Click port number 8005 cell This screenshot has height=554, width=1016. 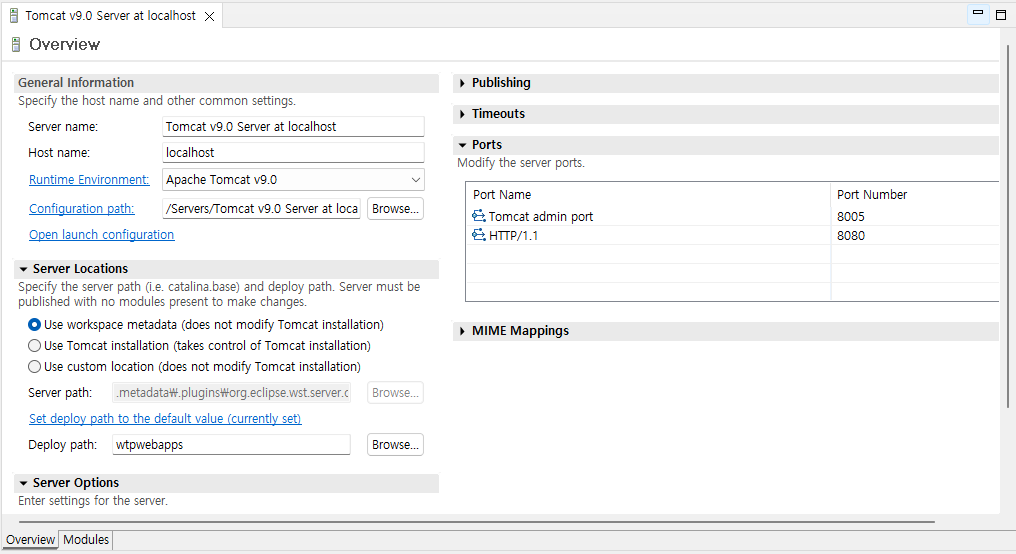(850, 216)
